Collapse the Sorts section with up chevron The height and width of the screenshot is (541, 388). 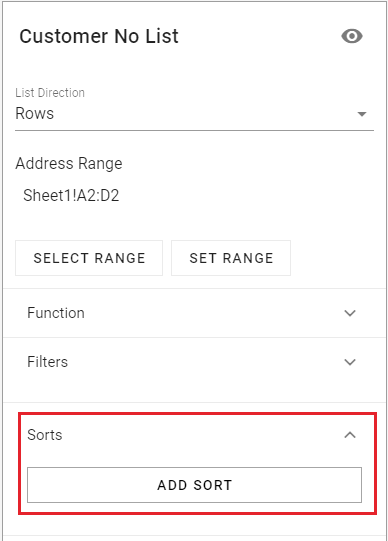point(350,435)
